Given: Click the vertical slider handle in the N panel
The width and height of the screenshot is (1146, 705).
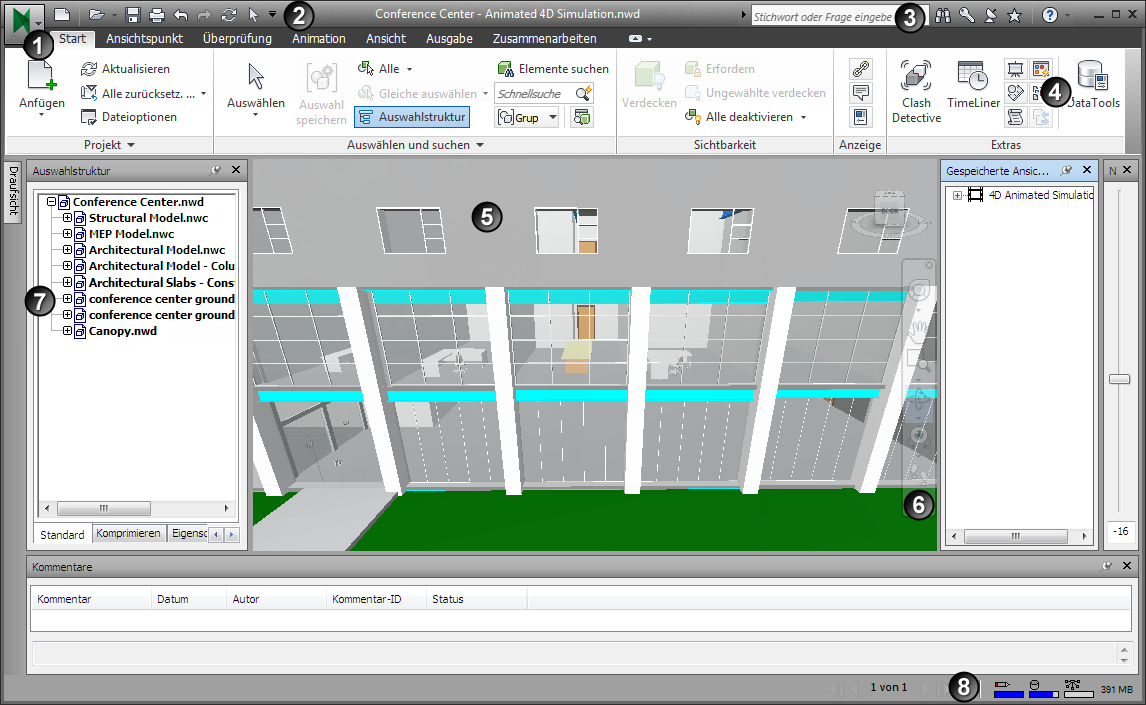Looking at the screenshot, I should [1119, 379].
